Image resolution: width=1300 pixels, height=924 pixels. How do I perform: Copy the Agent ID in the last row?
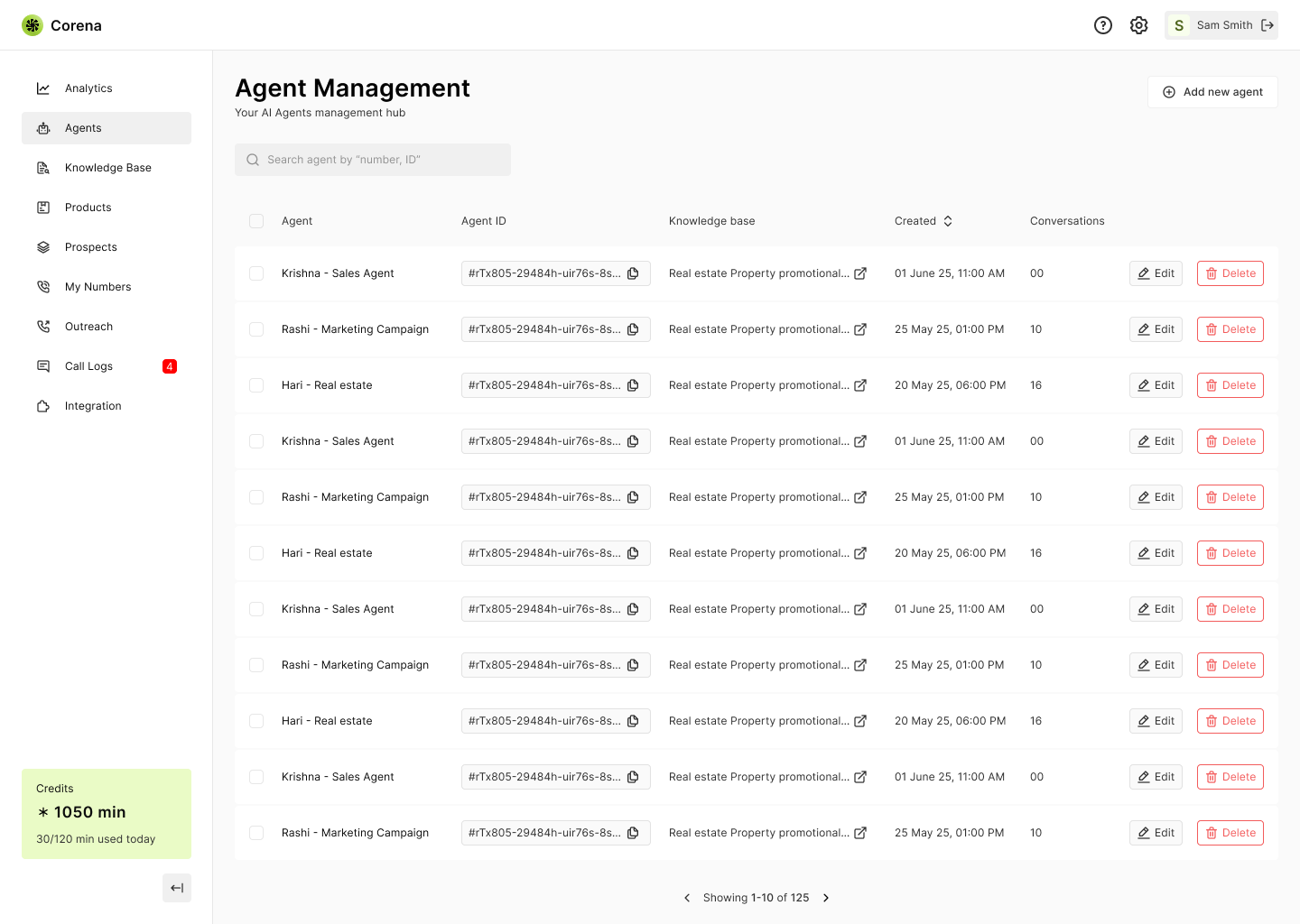click(633, 833)
